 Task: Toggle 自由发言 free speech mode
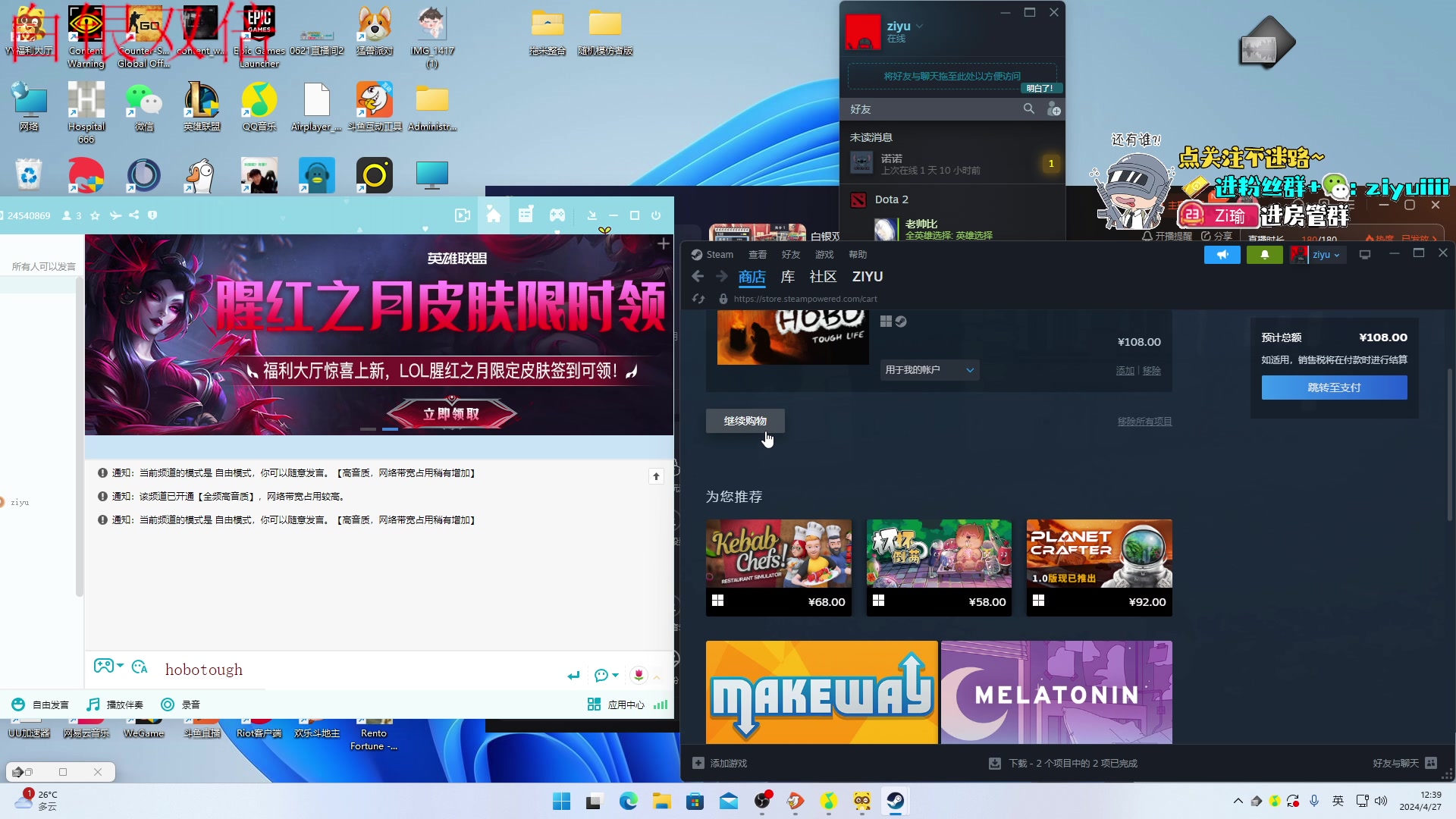[40, 704]
